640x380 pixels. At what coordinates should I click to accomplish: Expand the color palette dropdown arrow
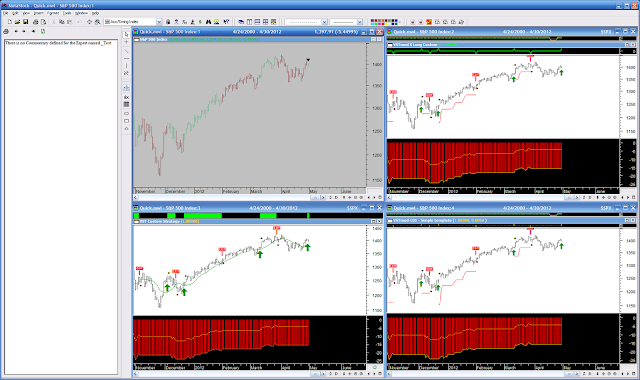400,22
